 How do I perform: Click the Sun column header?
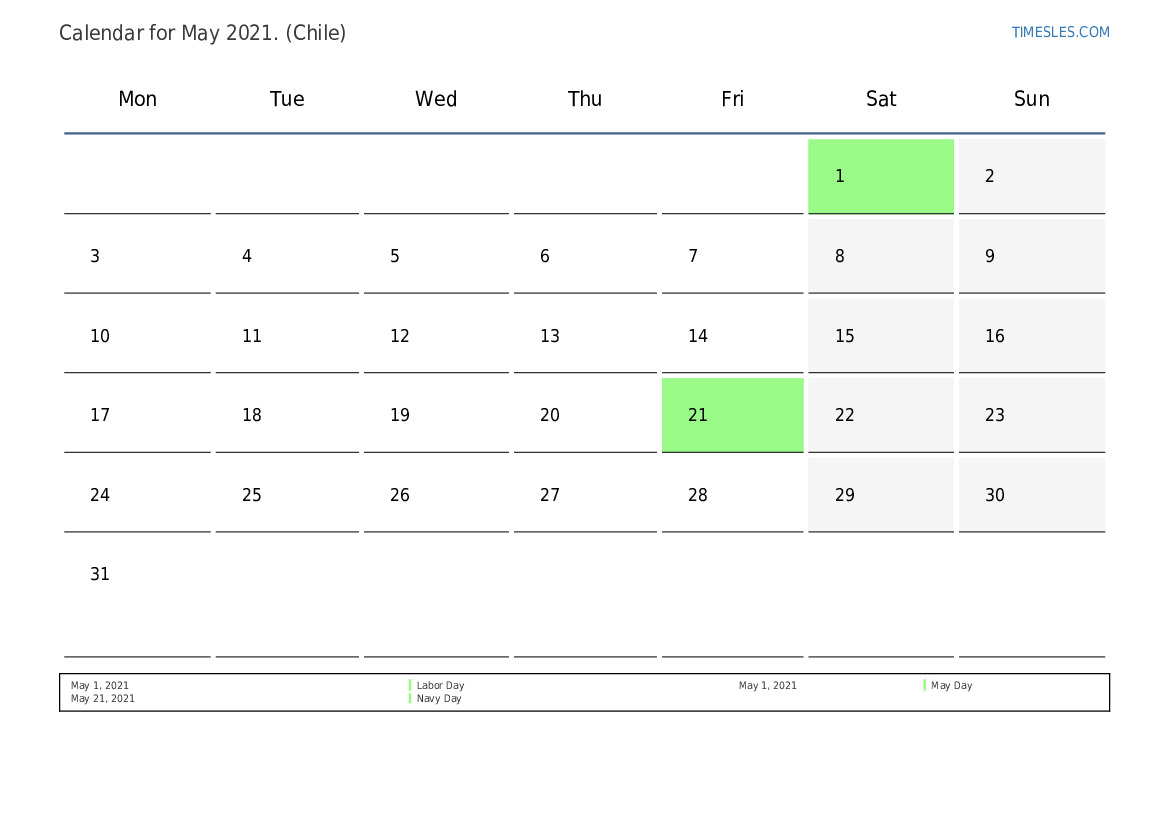tap(1031, 99)
